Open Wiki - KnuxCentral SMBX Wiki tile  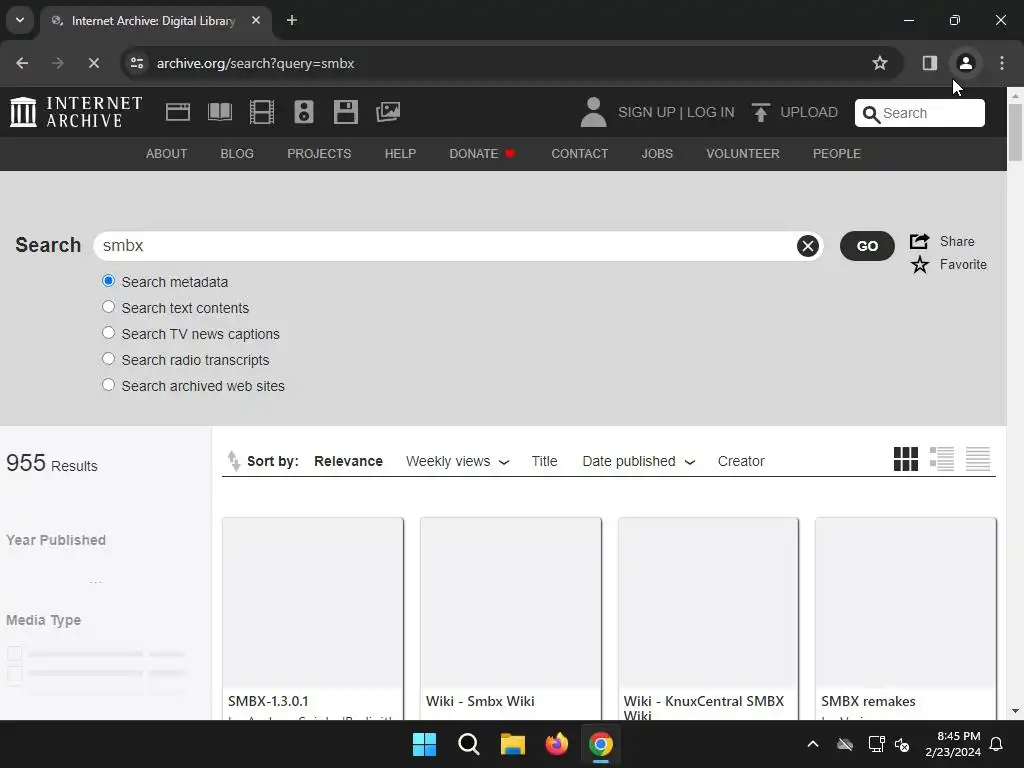tap(708, 619)
